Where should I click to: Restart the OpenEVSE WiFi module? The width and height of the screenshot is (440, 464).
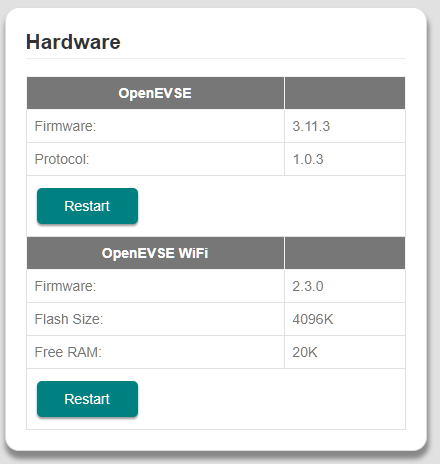pos(87,399)
